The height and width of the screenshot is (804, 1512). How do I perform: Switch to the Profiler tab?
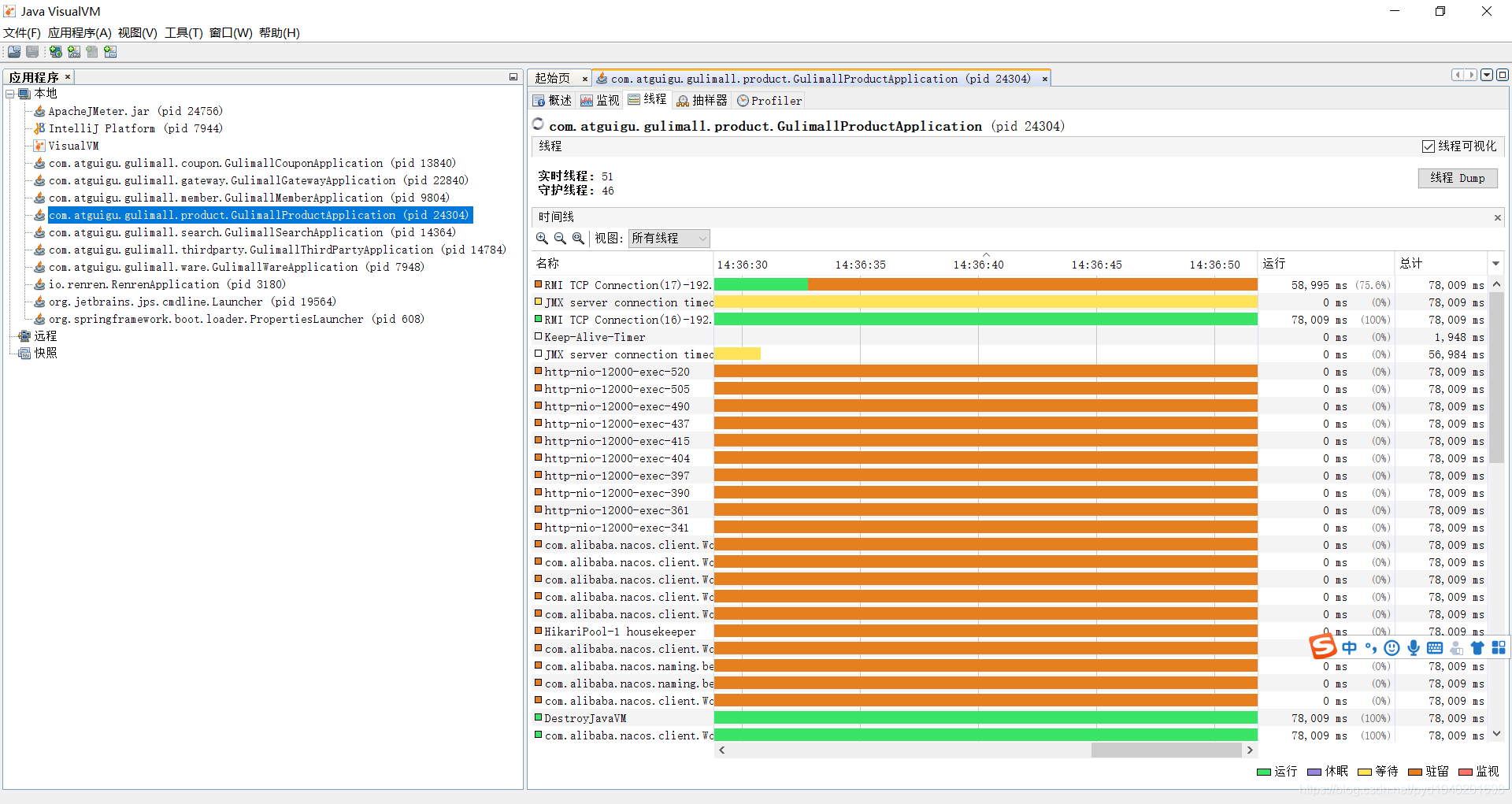pos(769,101)
